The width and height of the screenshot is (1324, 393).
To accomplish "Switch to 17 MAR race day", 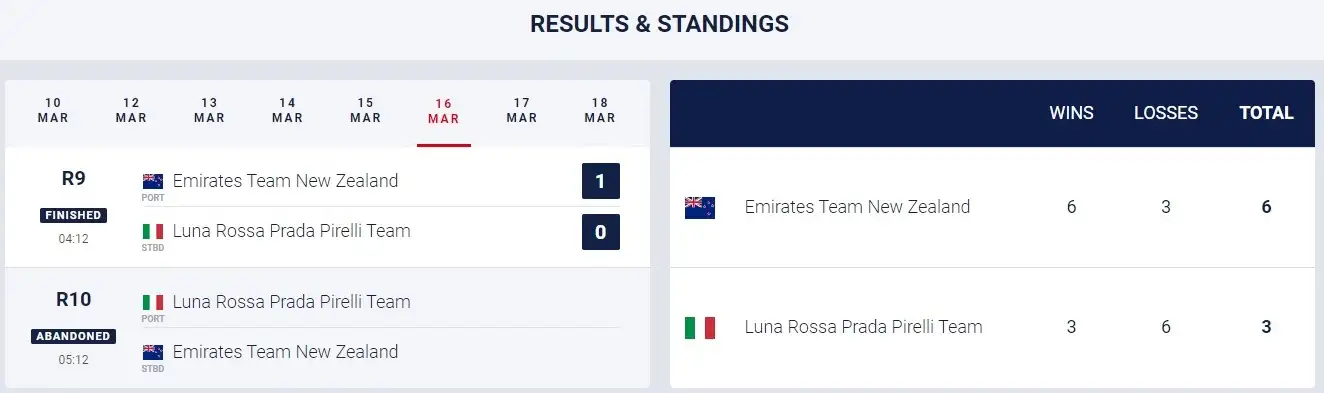I will coord(522,111).
